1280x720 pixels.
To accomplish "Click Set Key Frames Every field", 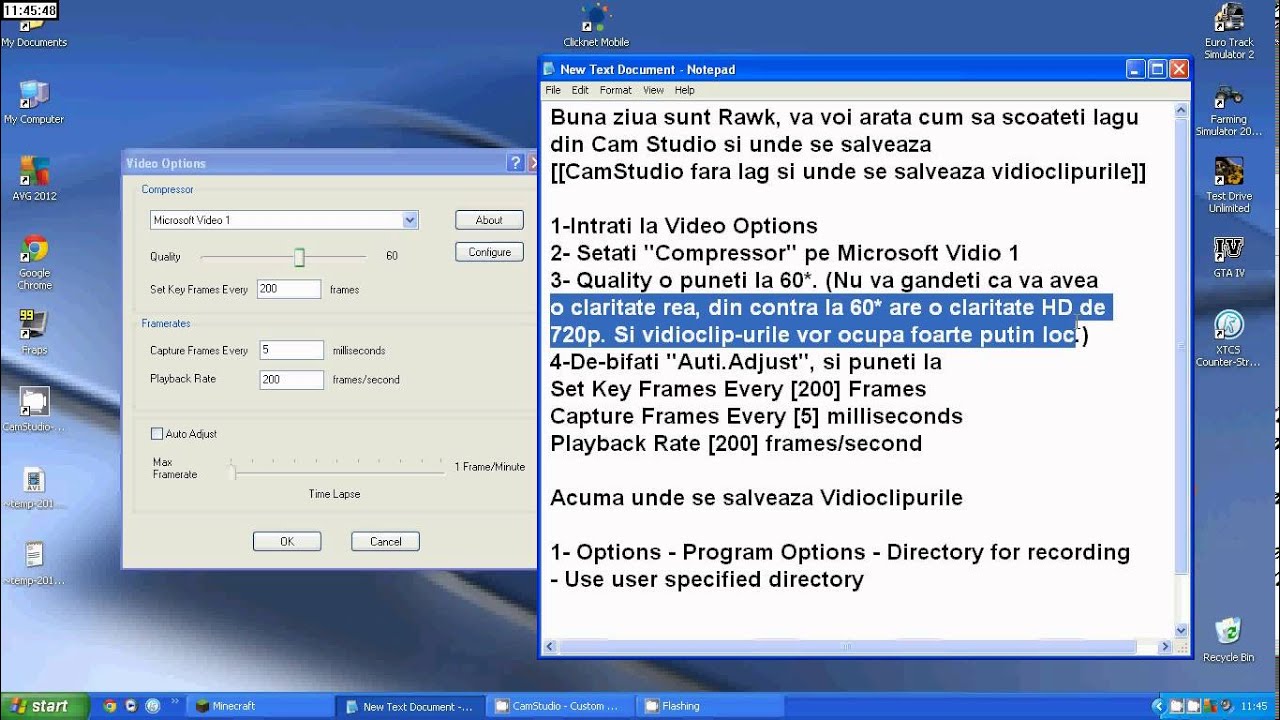I will pos(289,289).
